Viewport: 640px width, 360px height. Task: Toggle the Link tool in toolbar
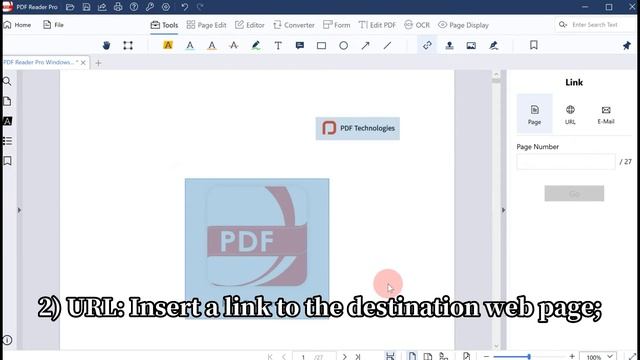tap(427, 45)
